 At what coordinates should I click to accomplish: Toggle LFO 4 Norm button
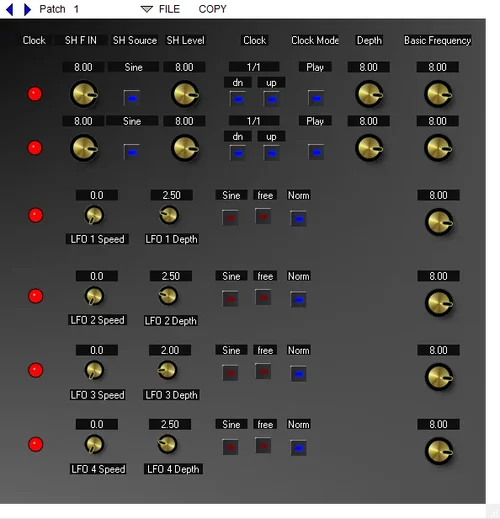click(x=298, y=448)
